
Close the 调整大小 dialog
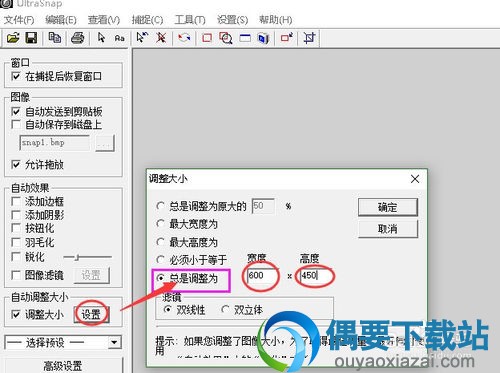415,179
